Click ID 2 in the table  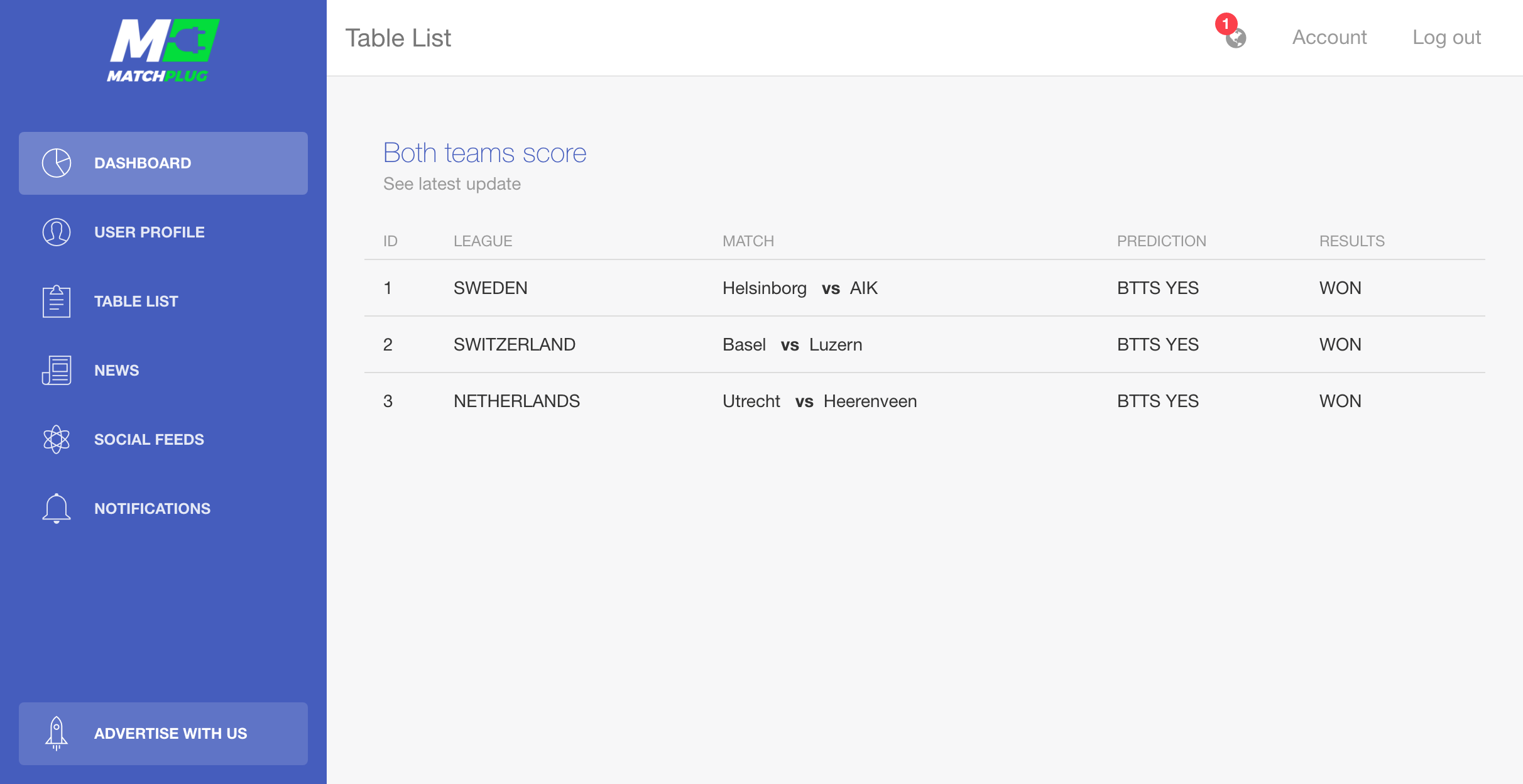tap(388, 345)
